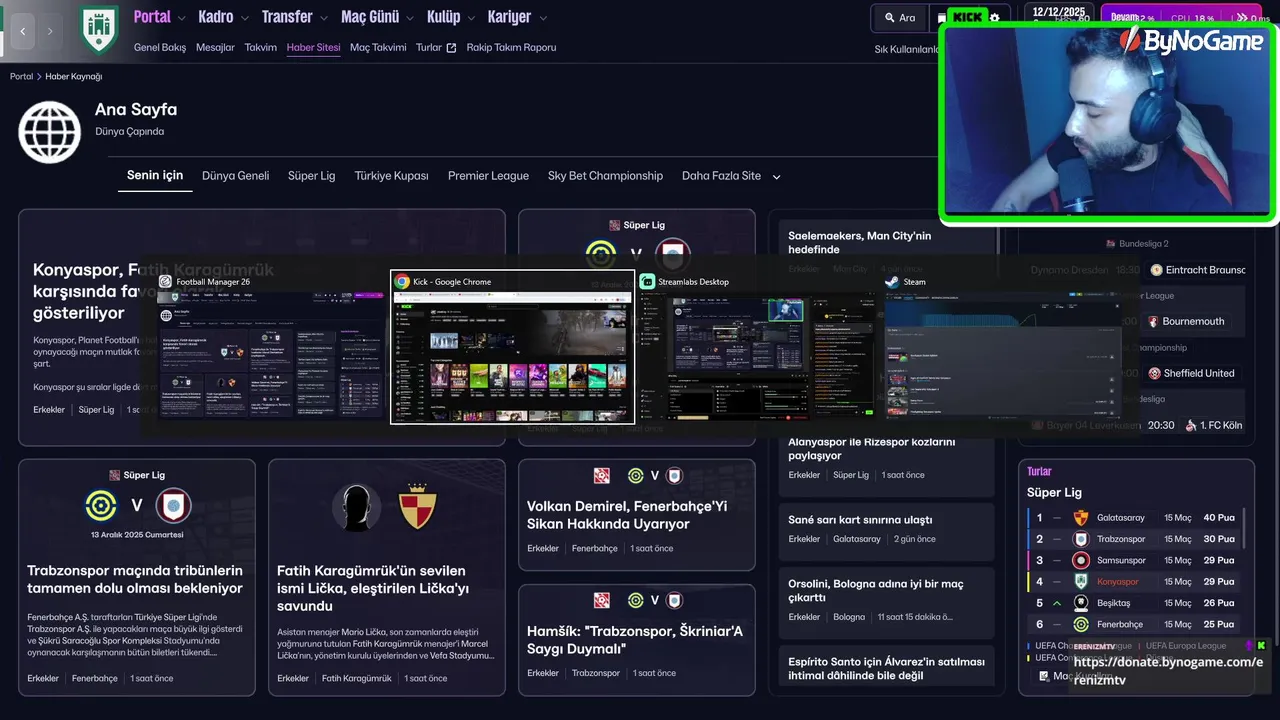Click the Portal breadcrumb link
Viewport: 1280px width, 720px height.
point(22,77)
